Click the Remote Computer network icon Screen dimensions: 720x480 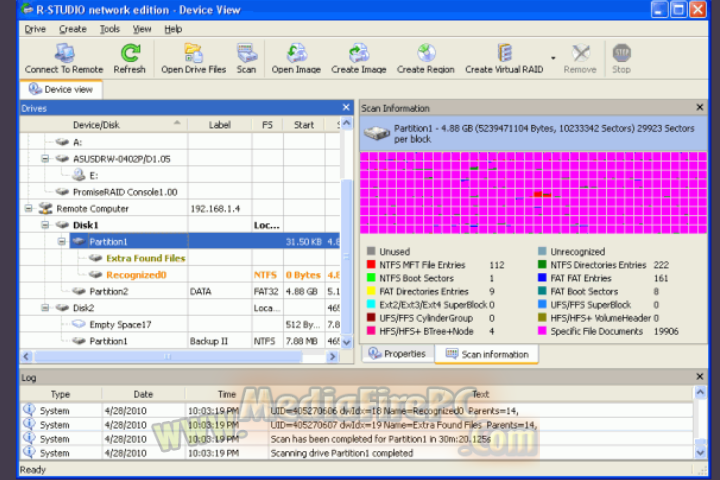45,208
